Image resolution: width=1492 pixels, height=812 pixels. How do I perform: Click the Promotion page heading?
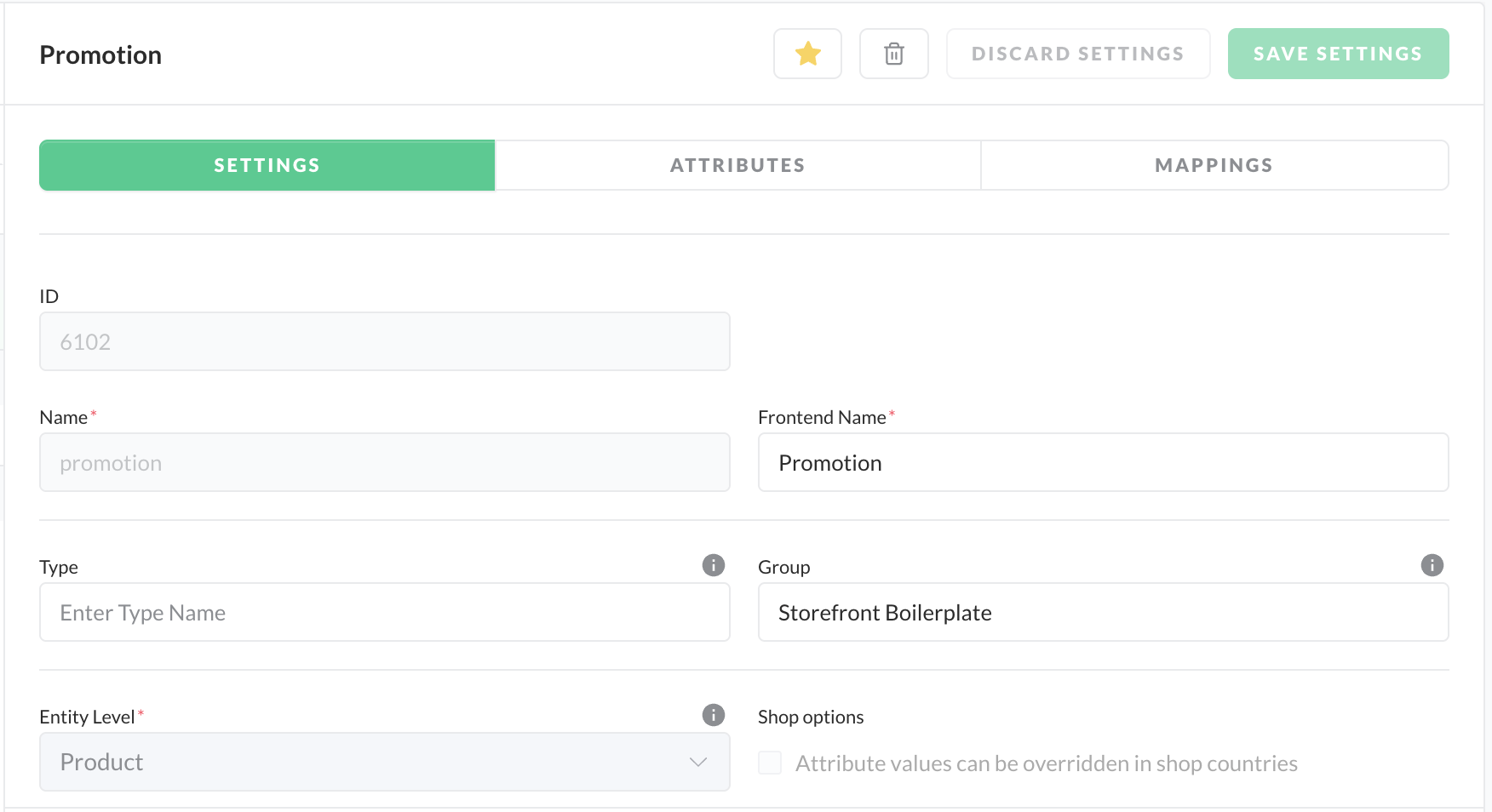pos(100,54)
